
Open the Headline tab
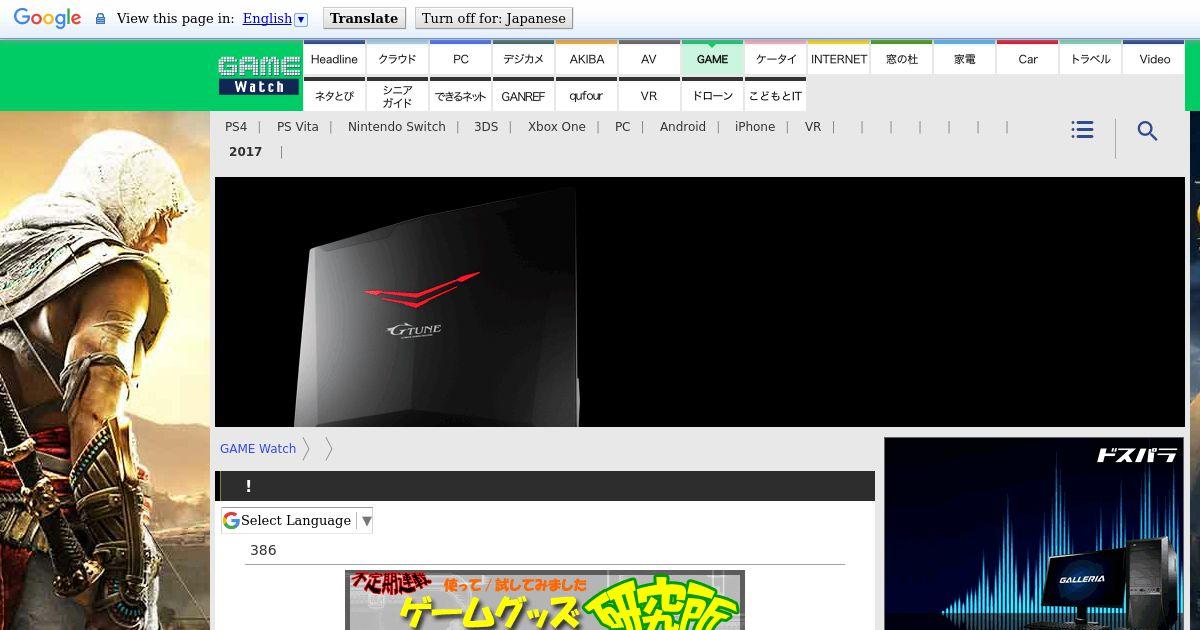tap(334, 58)
